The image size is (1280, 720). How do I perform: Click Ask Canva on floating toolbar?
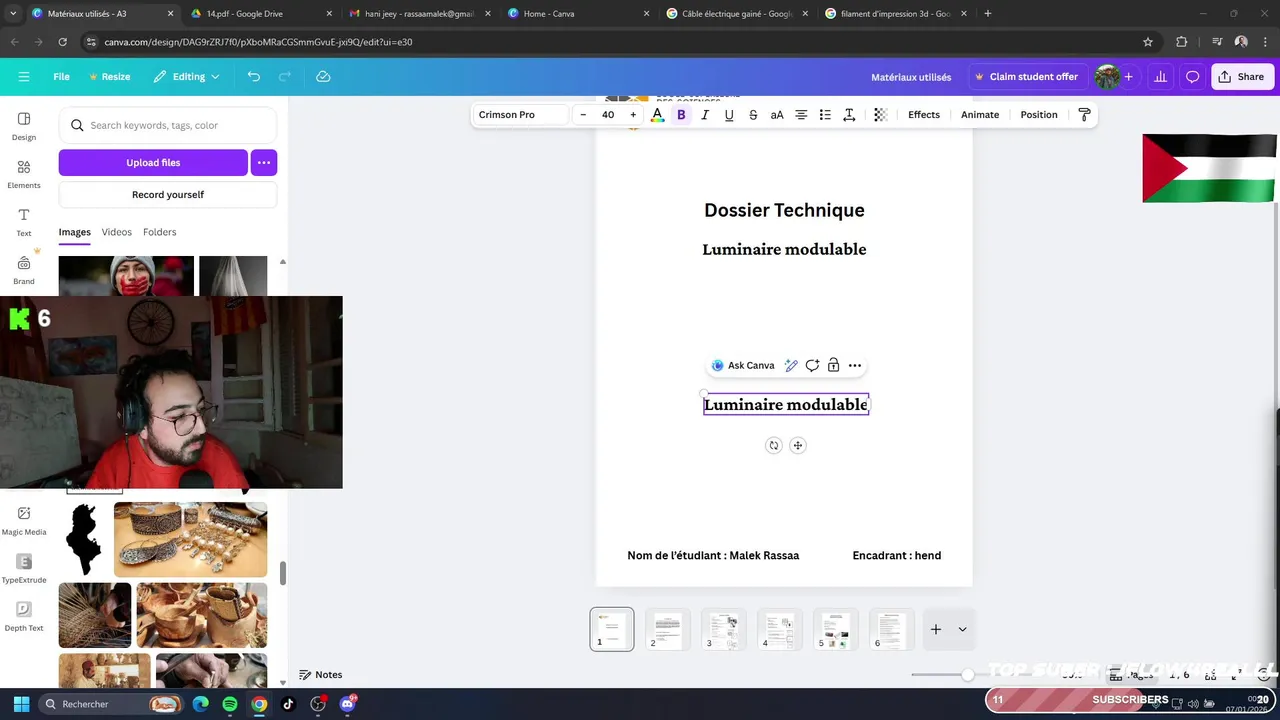tap(743, 366)
